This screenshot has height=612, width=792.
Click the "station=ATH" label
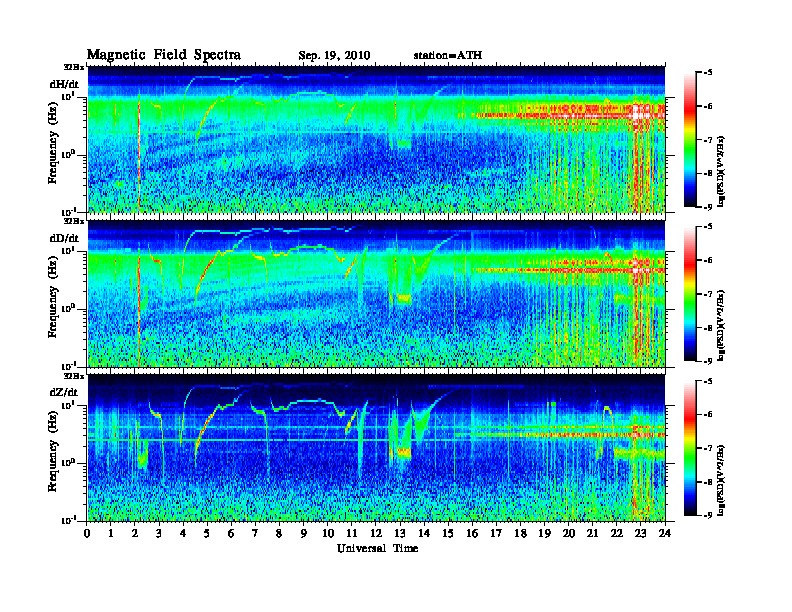[448, 56]
